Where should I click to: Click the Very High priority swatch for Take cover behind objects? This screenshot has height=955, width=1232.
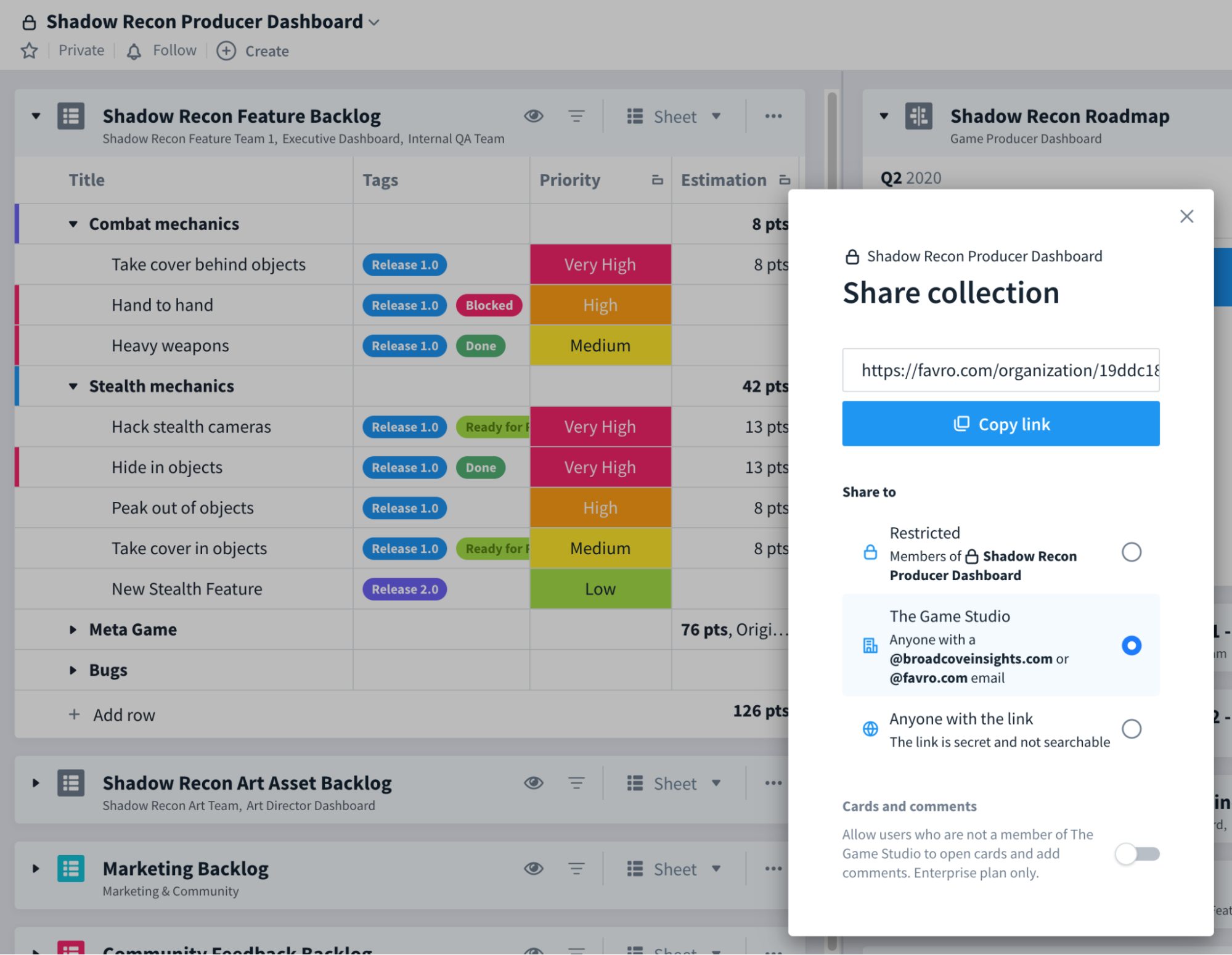pos(600,264)
